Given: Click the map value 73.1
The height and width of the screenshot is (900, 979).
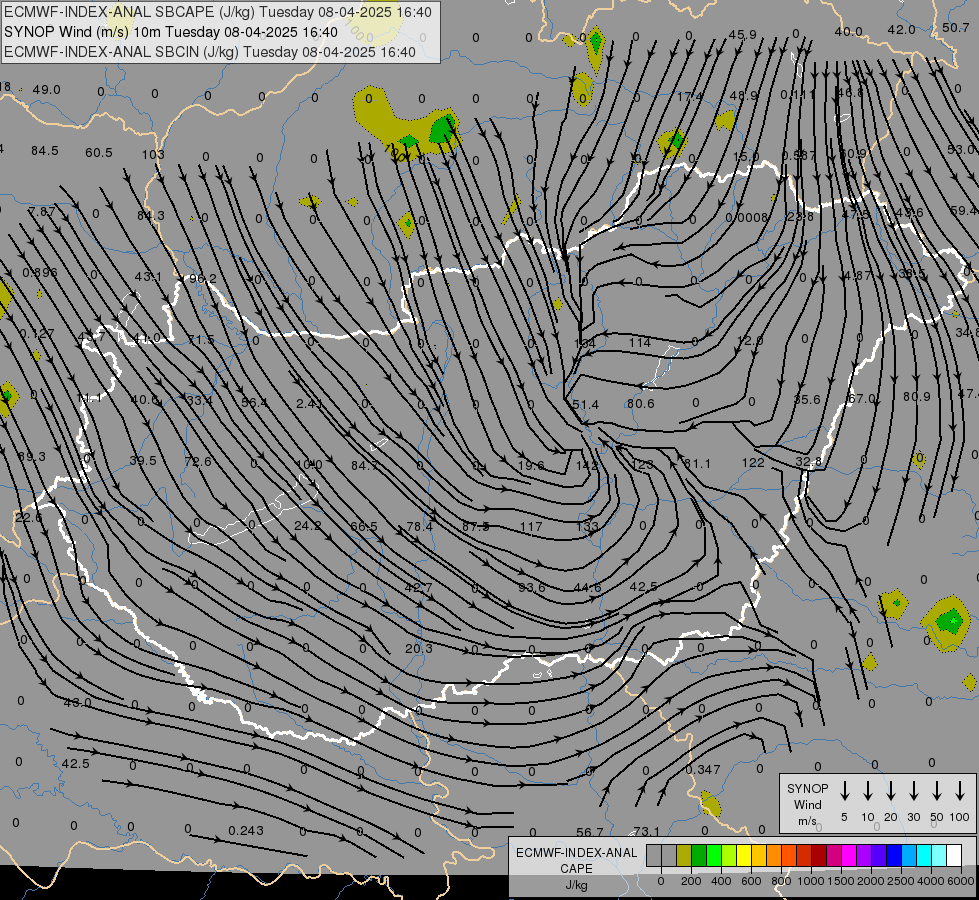Looking at the screenshot, I should (x=646, y=831).
